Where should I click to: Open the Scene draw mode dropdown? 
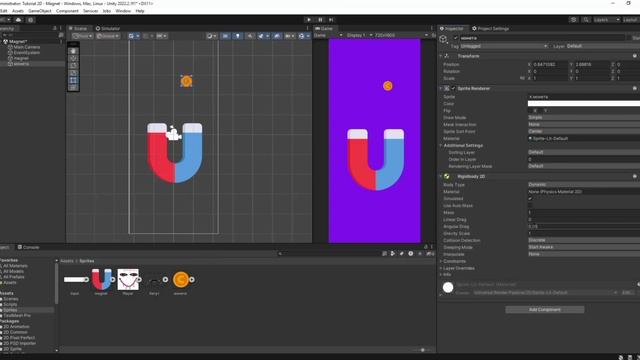pyautogui.click(x=211, y=36)
